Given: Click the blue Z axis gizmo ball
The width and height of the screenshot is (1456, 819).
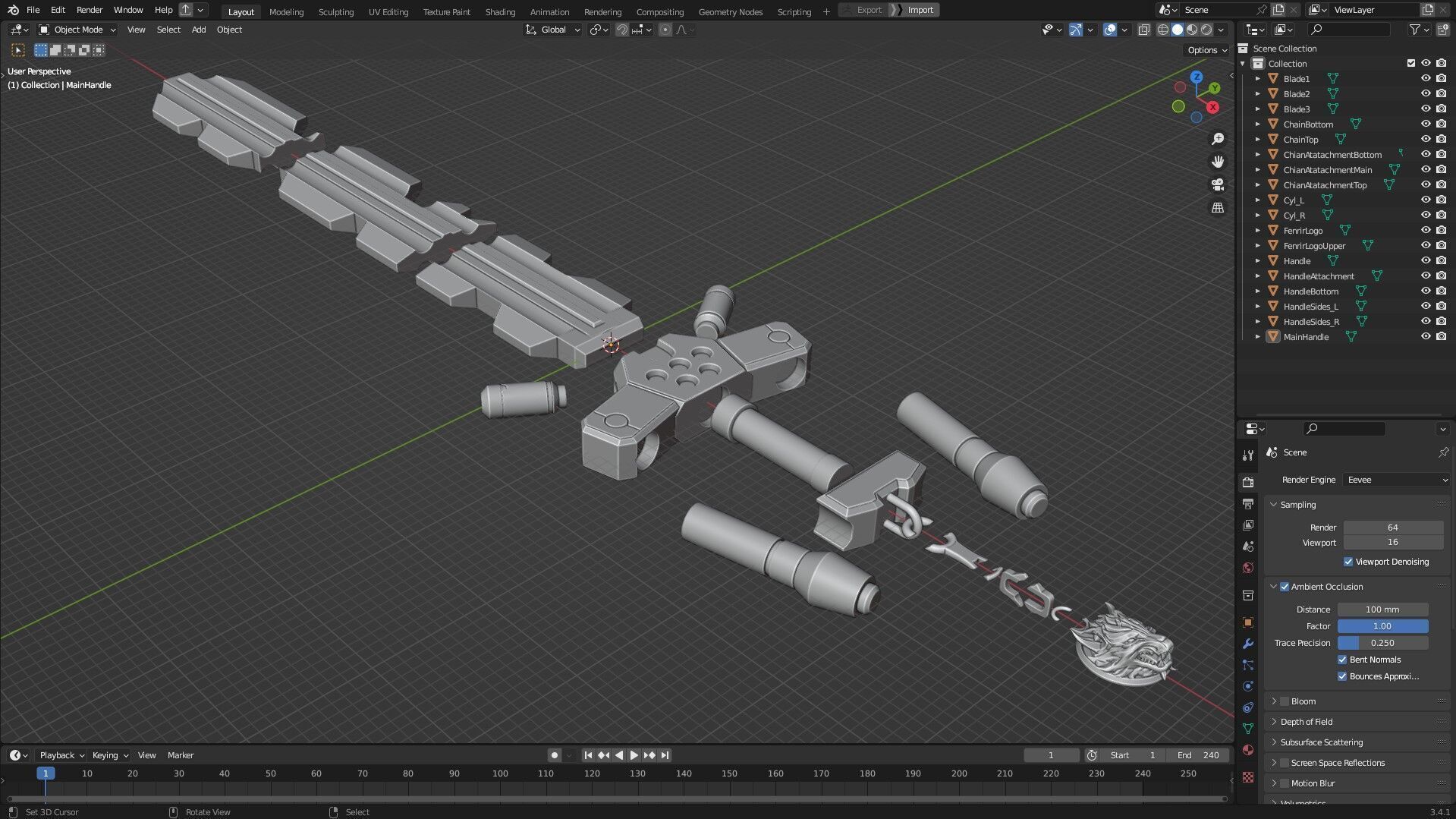Looking at the screenshot, I should [1197, 77].
